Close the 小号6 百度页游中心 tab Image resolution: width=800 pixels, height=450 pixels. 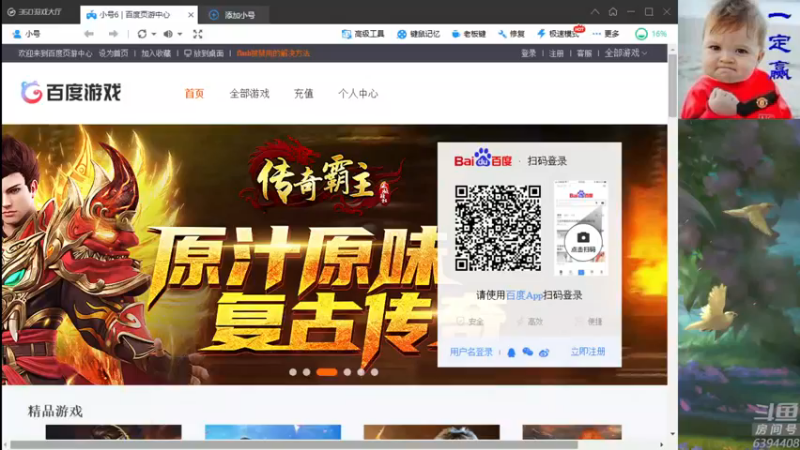click(191, 15)
